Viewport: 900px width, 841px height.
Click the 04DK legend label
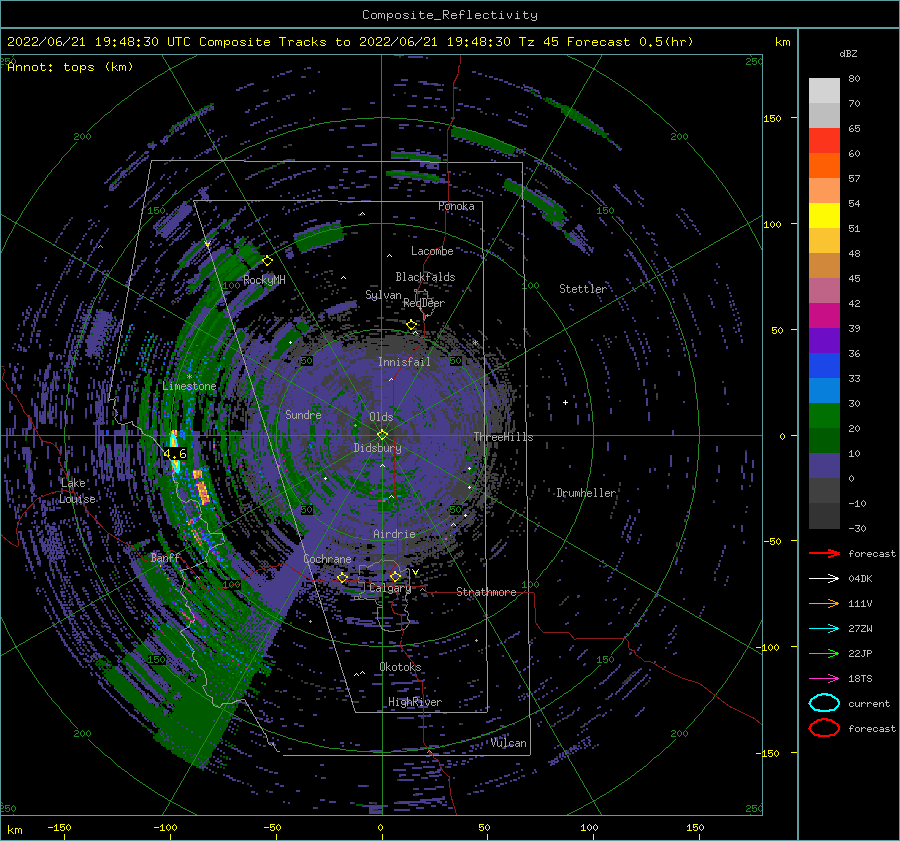tap(860, 579)
